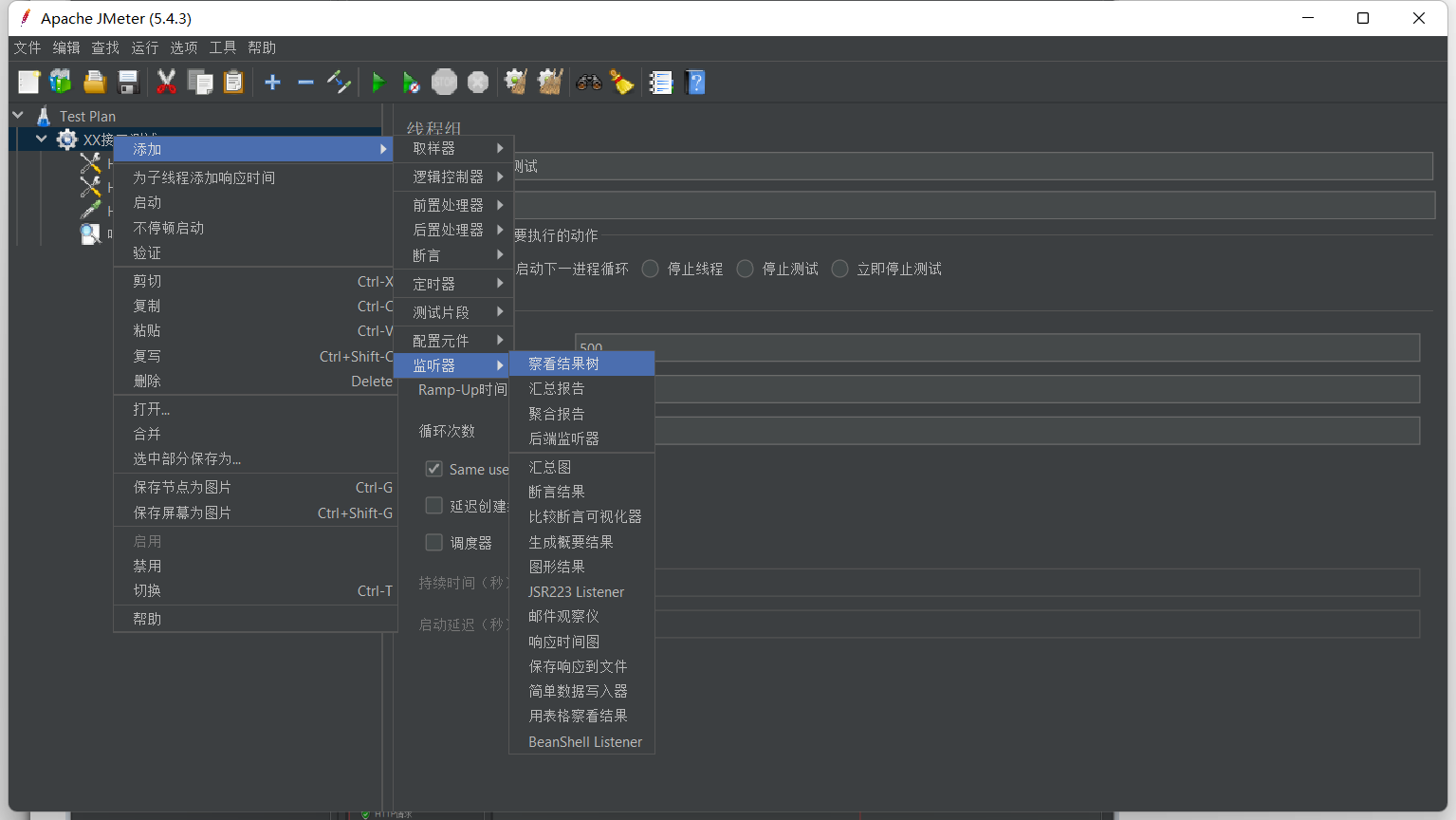This screenshot has height=820, width=1456.
Task: Click 删除 in the context menu
Action: point(253,381)
